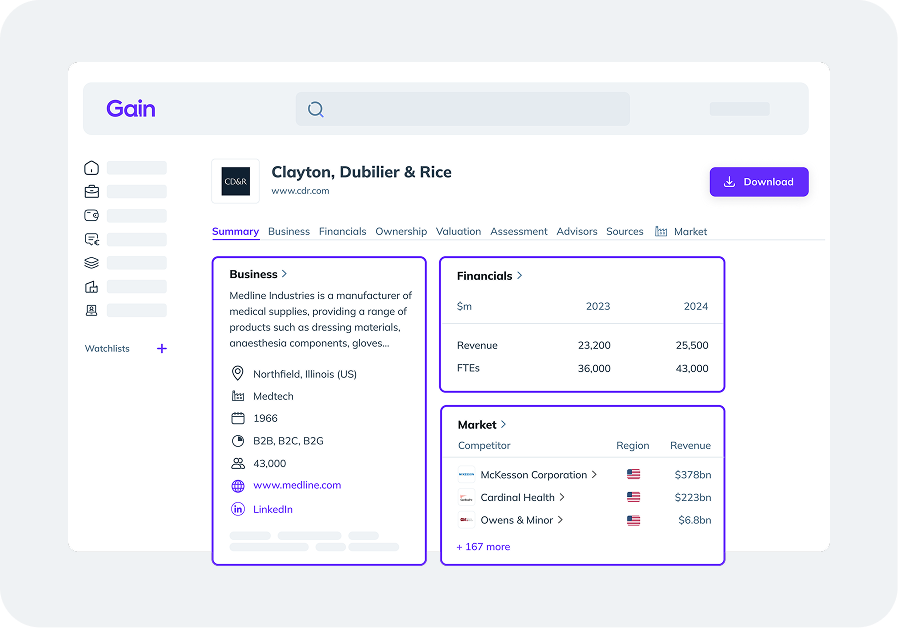Viewport: 898px width, 628px height.
Task: Switch to the Financials tab
Action: pos(342,231)
